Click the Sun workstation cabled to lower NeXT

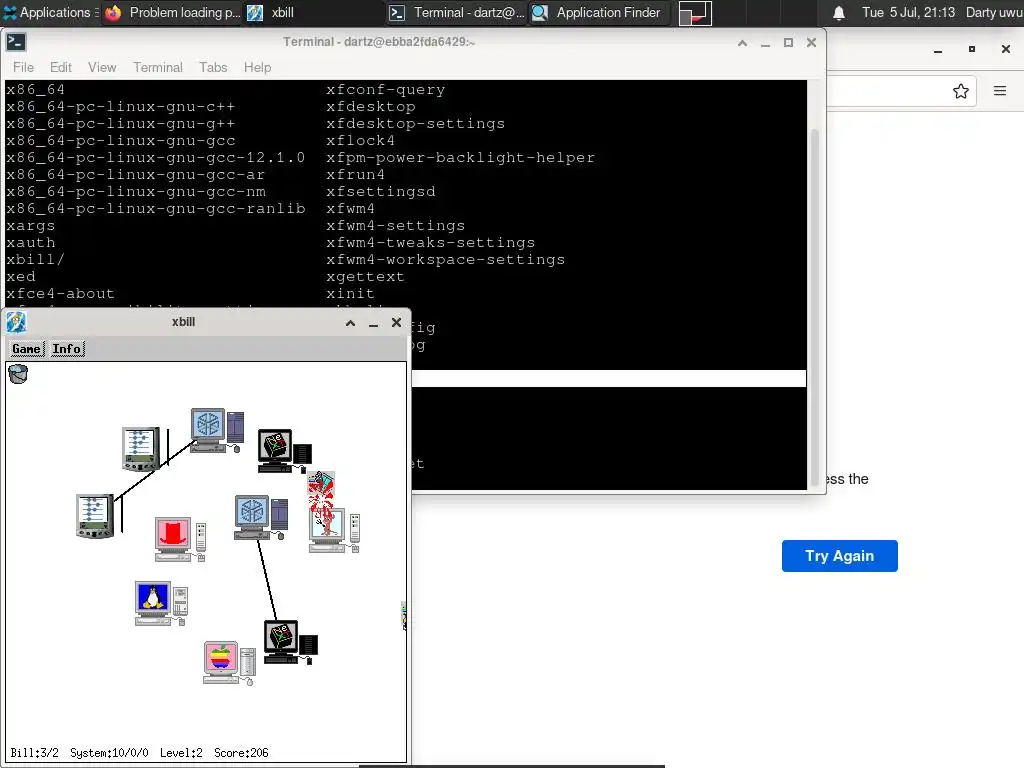(x=261, y=517)
